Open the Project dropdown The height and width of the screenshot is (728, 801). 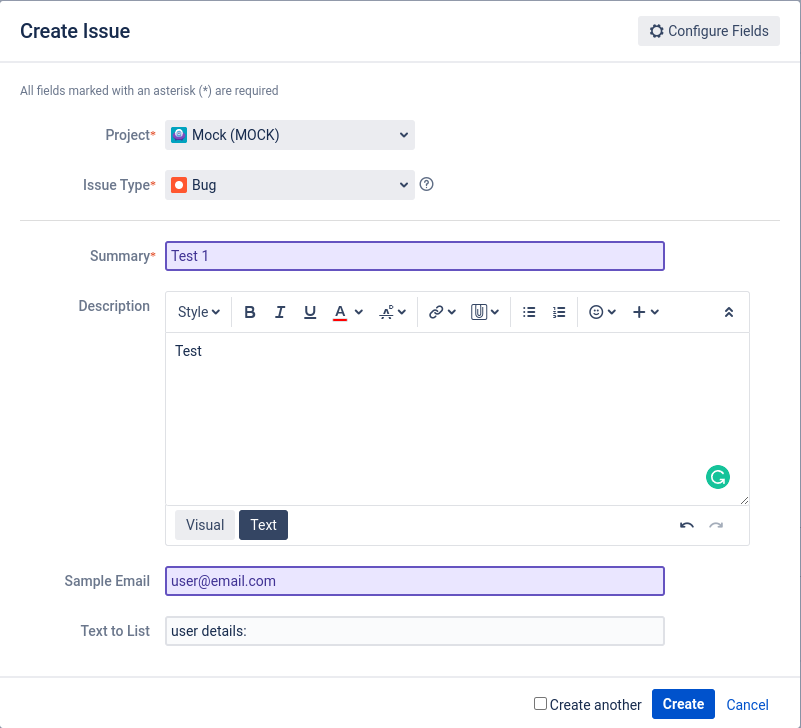pyautogui.click(x=290, y=135)
